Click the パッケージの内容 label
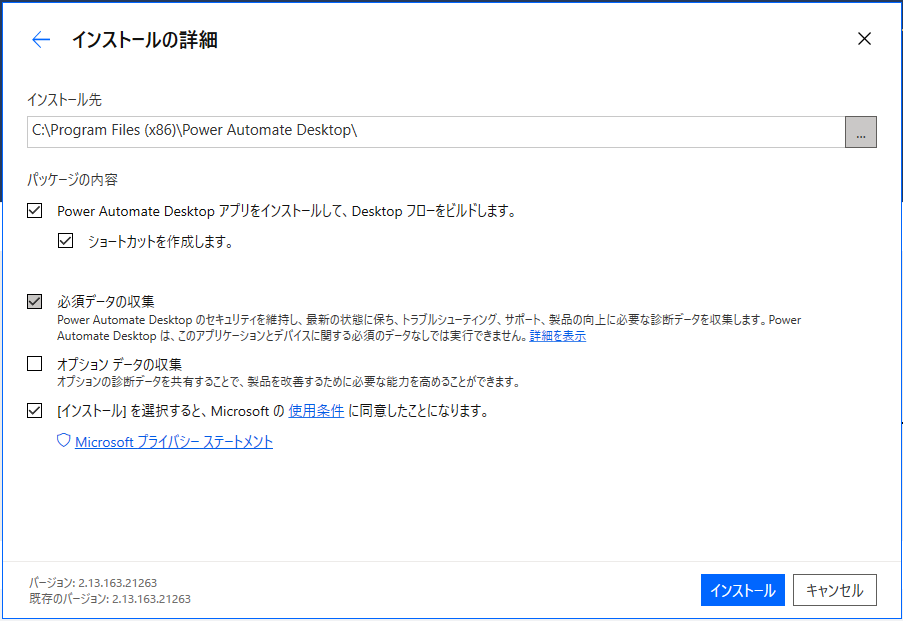903x621 pixels. (73, 180)
